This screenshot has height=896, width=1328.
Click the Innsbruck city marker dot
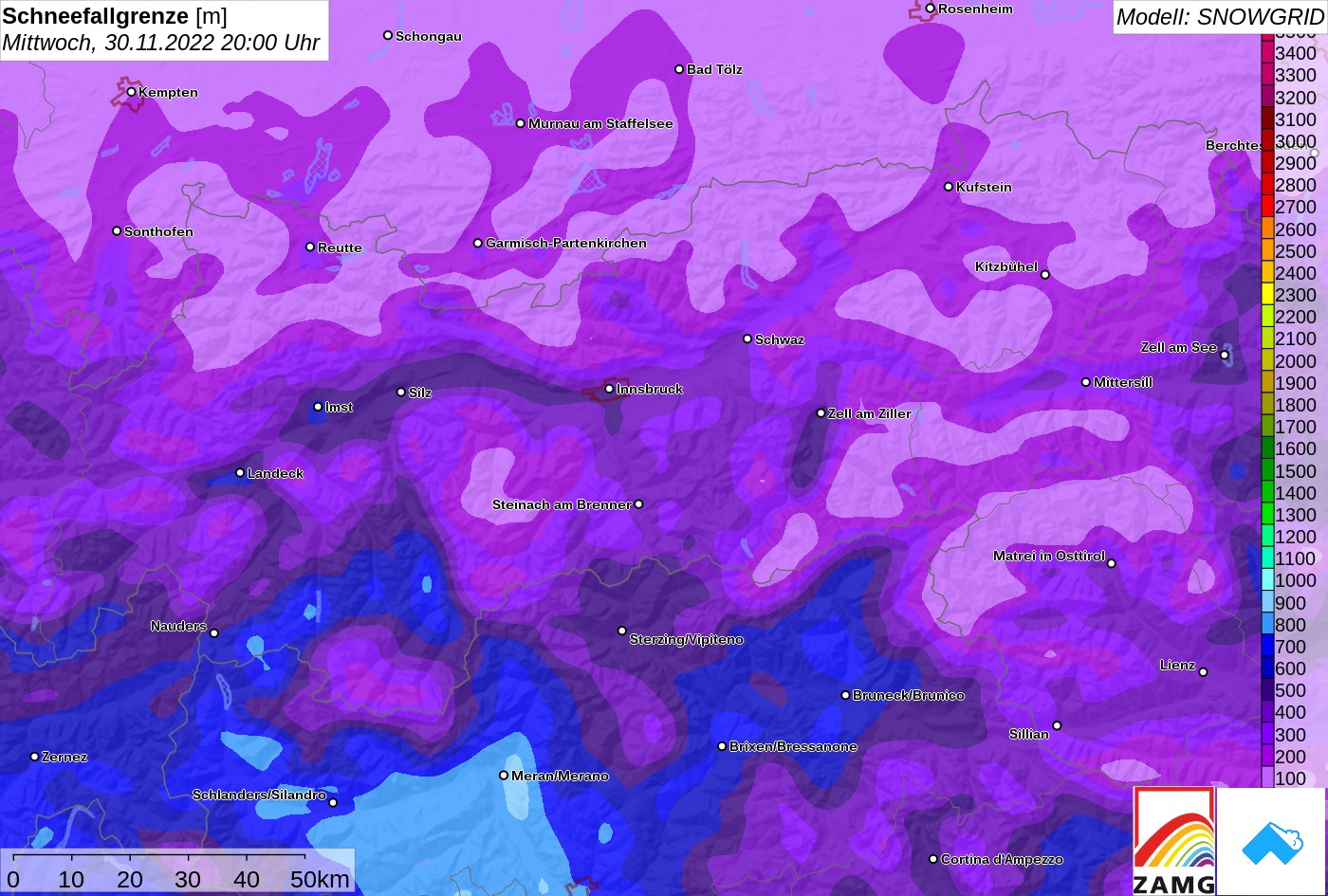pyautogui.click(x=609, y=389)
